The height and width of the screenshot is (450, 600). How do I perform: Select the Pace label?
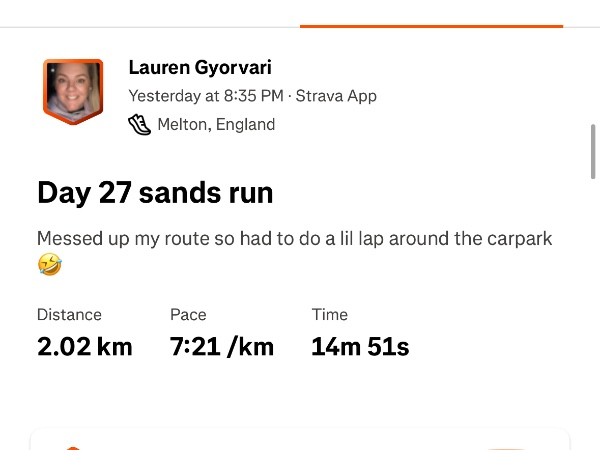[x=188, y=314]
